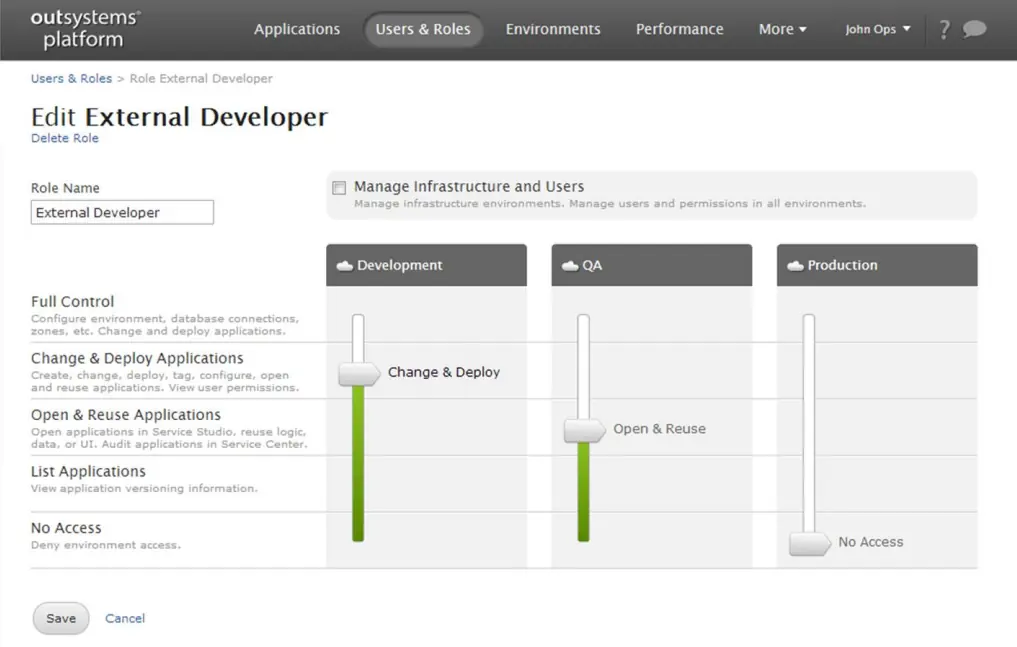Click the 'Deny environment access.' description
The image size is (1017, 647).
click(x=106, y=545)
